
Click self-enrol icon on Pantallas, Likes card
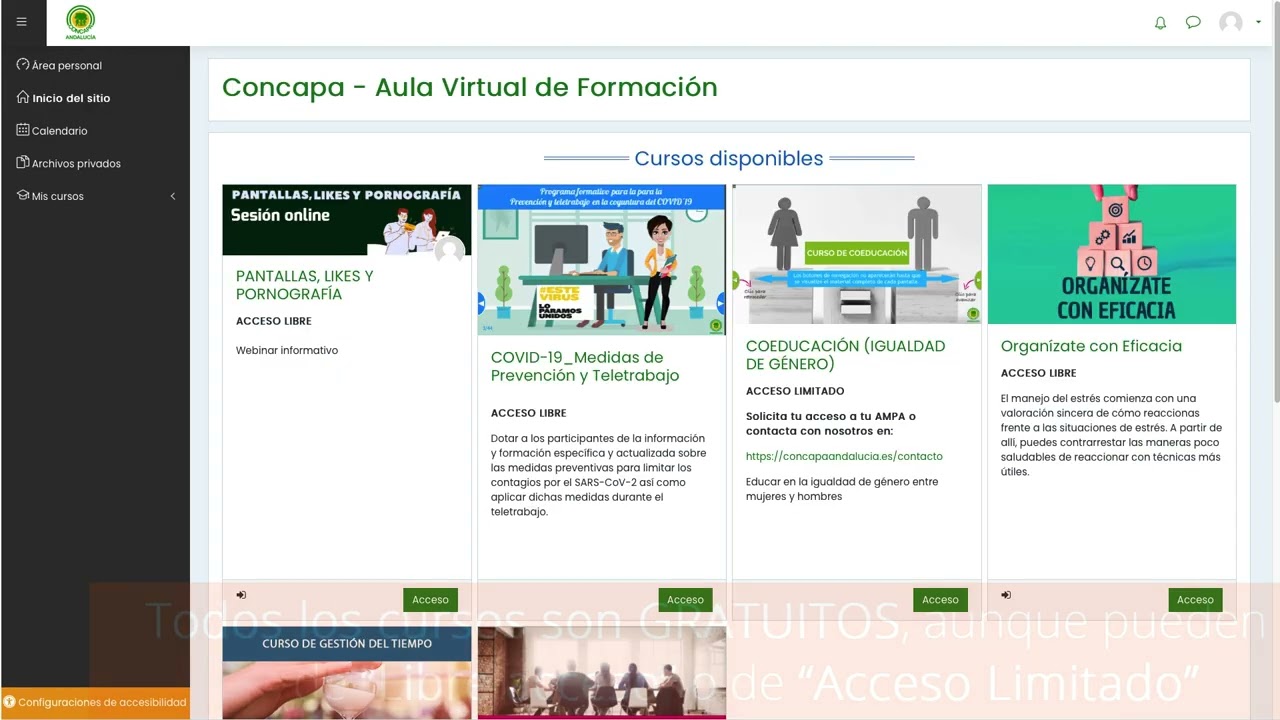[241, 595]
